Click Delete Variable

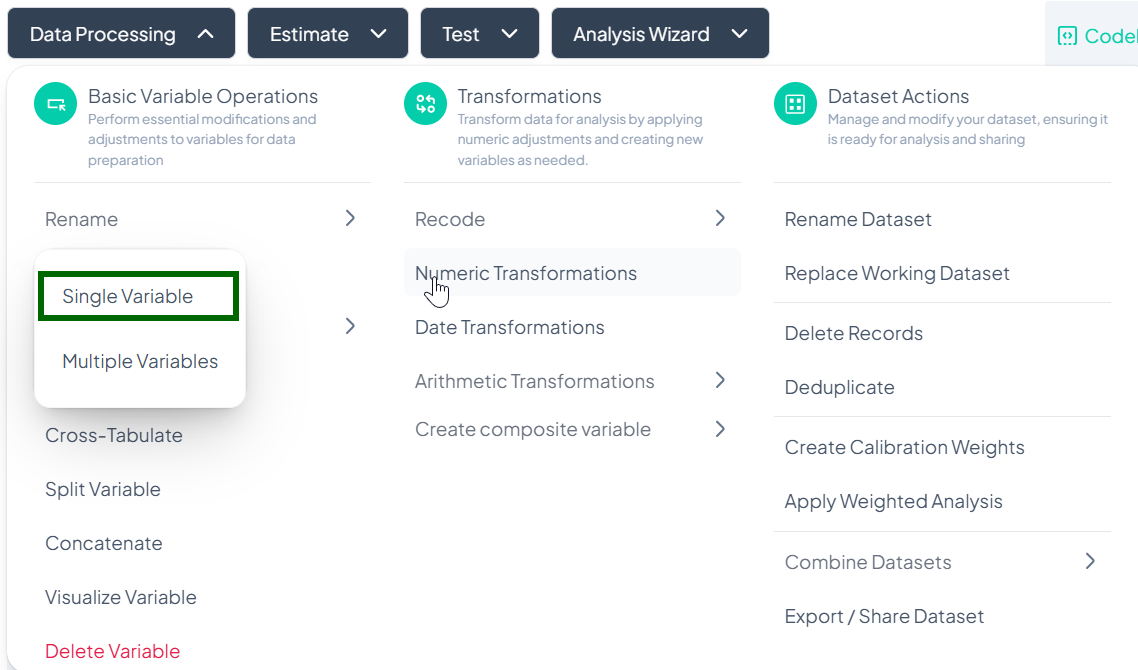(x=113, y=651)
